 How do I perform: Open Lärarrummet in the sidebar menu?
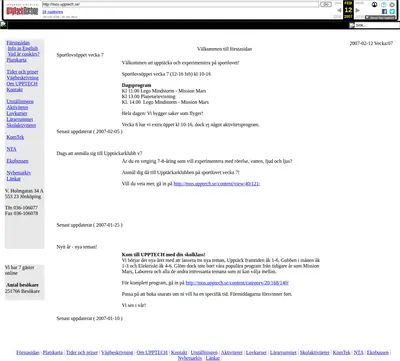pyautogui.click(x=20, y=119)
